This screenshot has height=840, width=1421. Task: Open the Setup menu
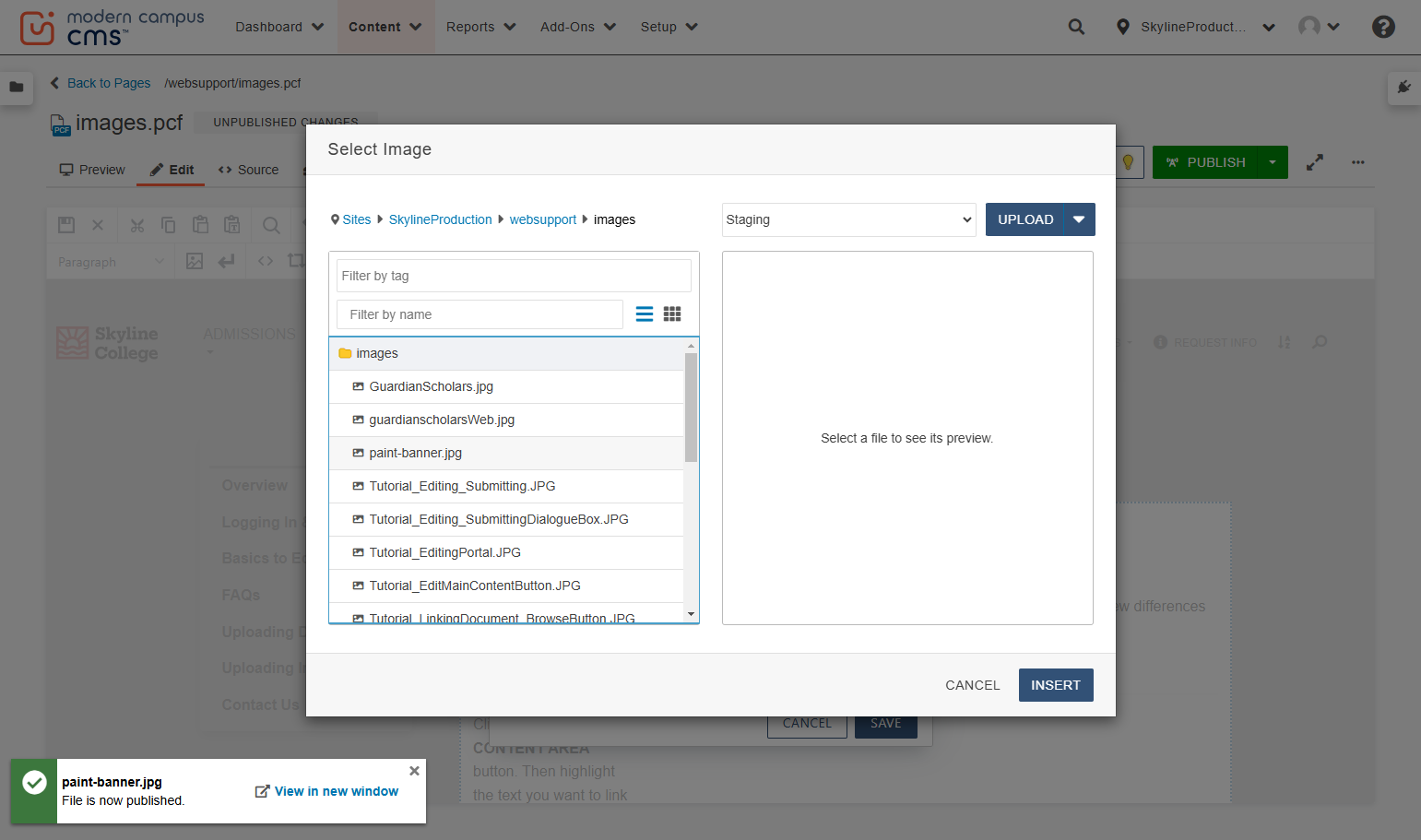click(669, 27)
